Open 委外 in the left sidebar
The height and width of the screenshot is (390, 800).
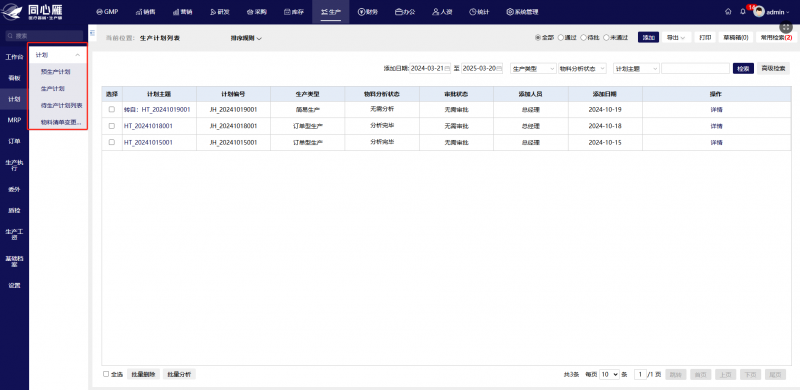(x=14, y=189)
